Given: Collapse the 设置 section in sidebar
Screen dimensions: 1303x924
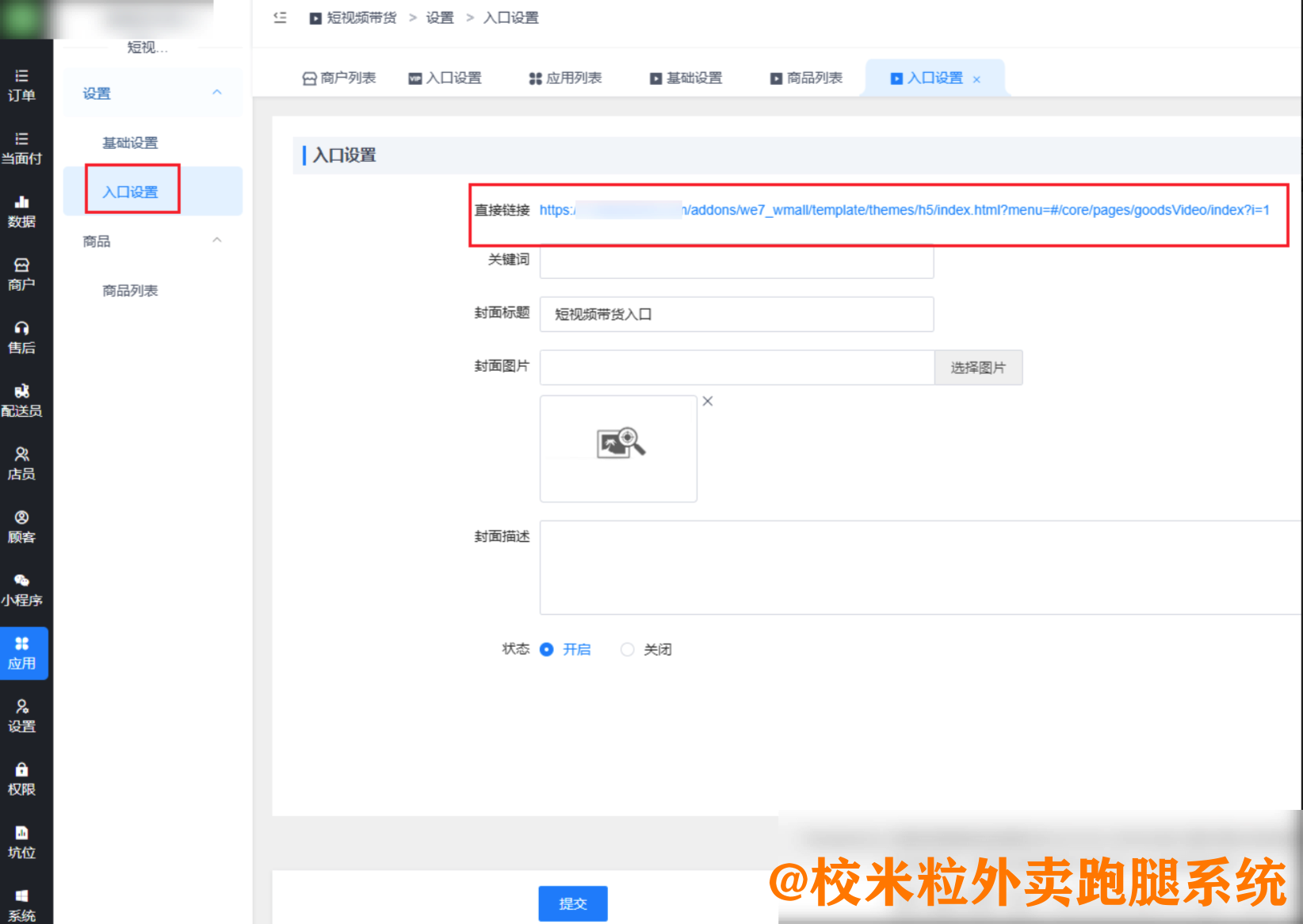Looking at the screenshot, I should [216, 92].
